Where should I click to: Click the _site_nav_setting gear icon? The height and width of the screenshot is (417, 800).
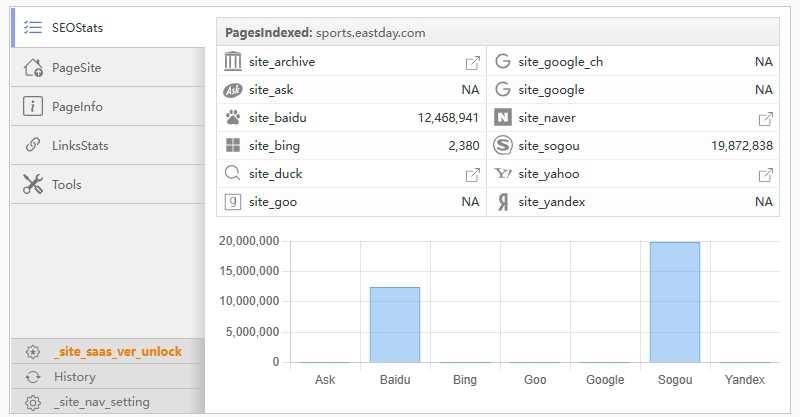click(x=33, y=402)
